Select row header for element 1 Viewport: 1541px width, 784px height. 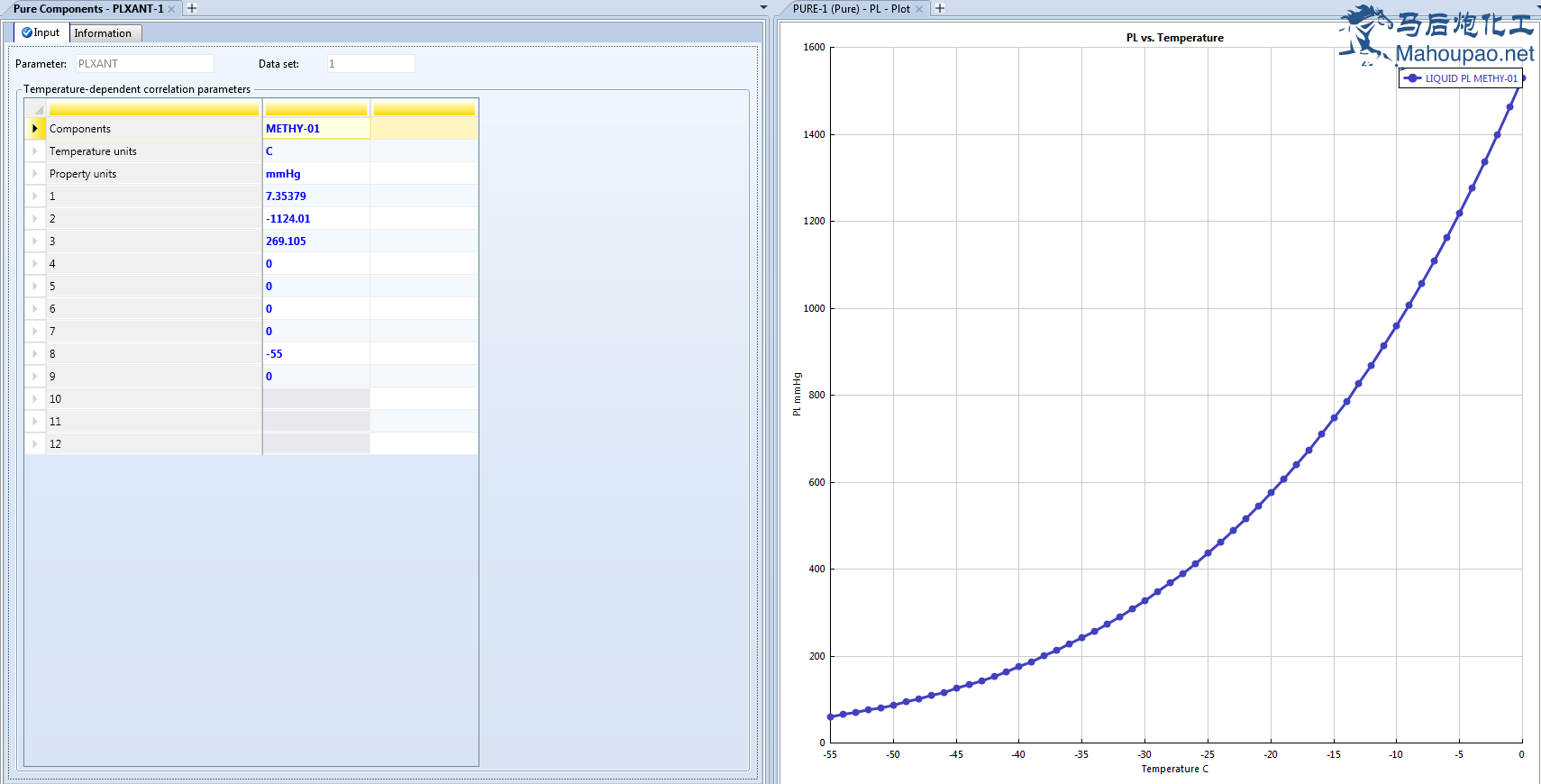click(x=35, y=196)
